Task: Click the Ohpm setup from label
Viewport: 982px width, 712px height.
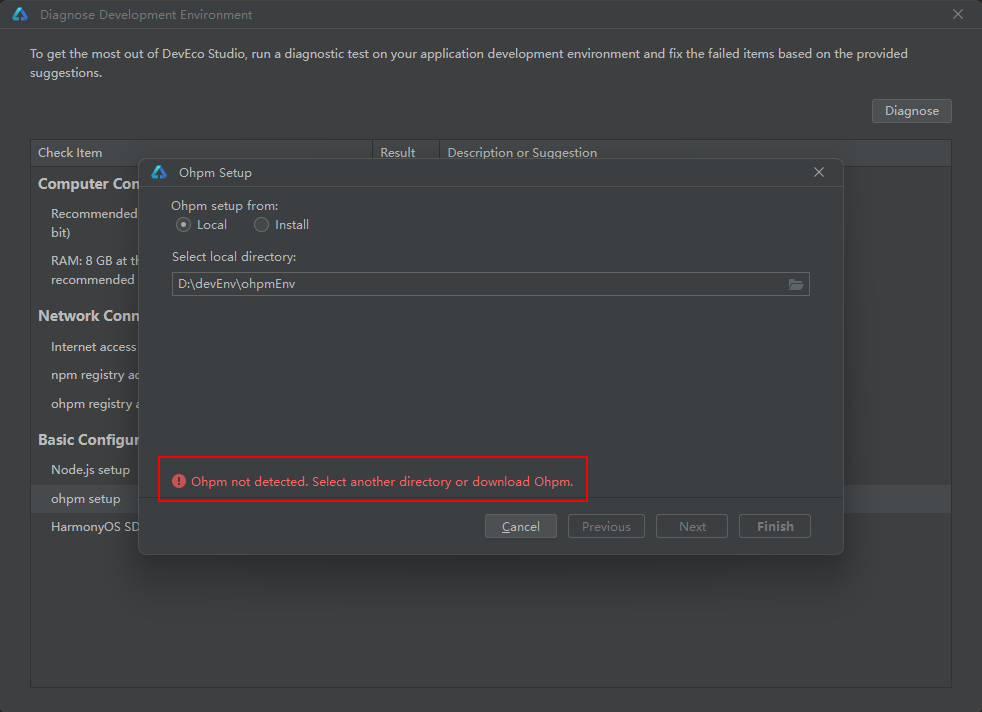Action: click(225, 205)
